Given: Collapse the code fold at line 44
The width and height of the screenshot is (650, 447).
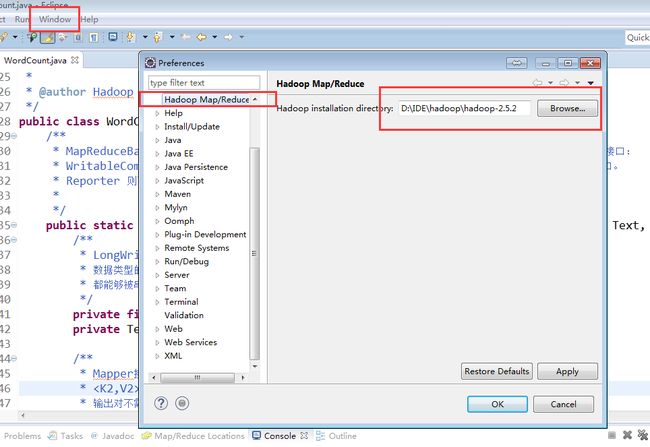Looking at the screenshot, I should tap(15, 358).
